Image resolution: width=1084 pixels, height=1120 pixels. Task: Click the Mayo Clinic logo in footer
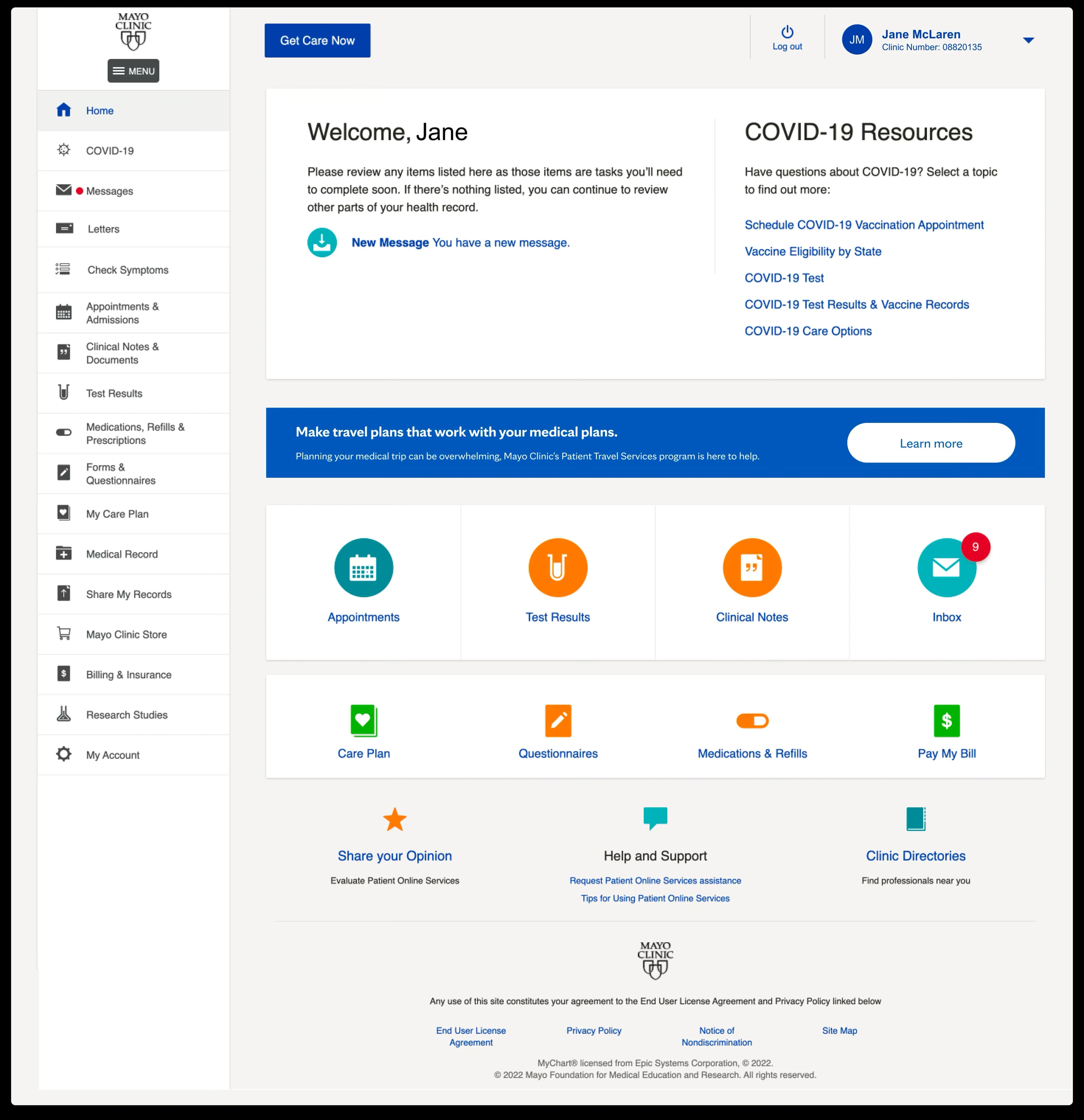pos(655,961)
